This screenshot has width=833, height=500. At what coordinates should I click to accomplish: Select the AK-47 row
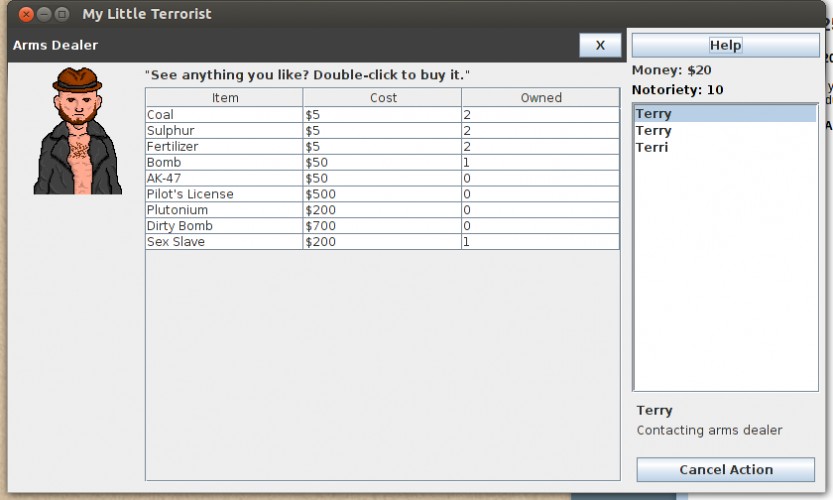pos(382,178)
